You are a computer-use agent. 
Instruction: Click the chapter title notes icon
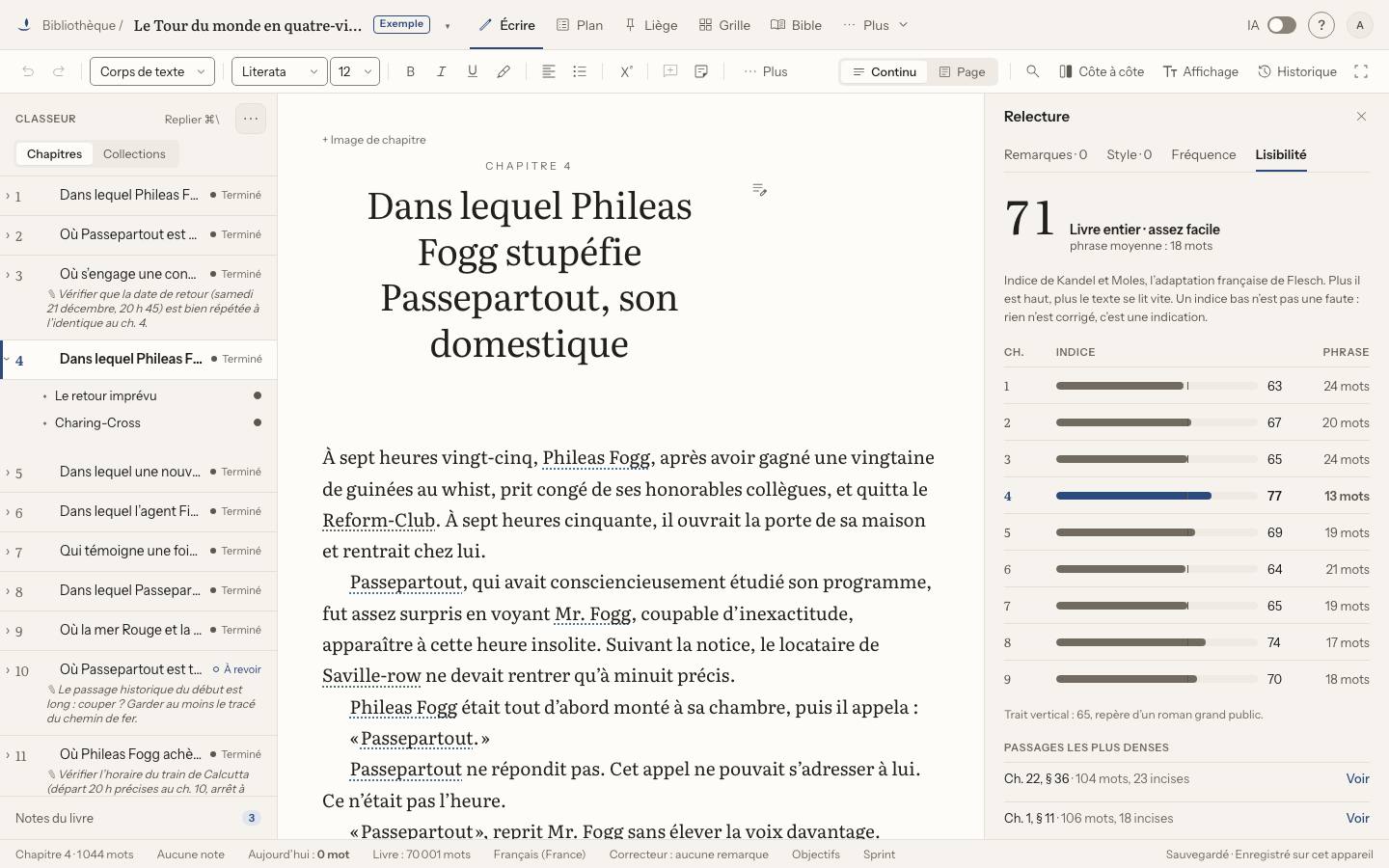click(x=760, y=190)
